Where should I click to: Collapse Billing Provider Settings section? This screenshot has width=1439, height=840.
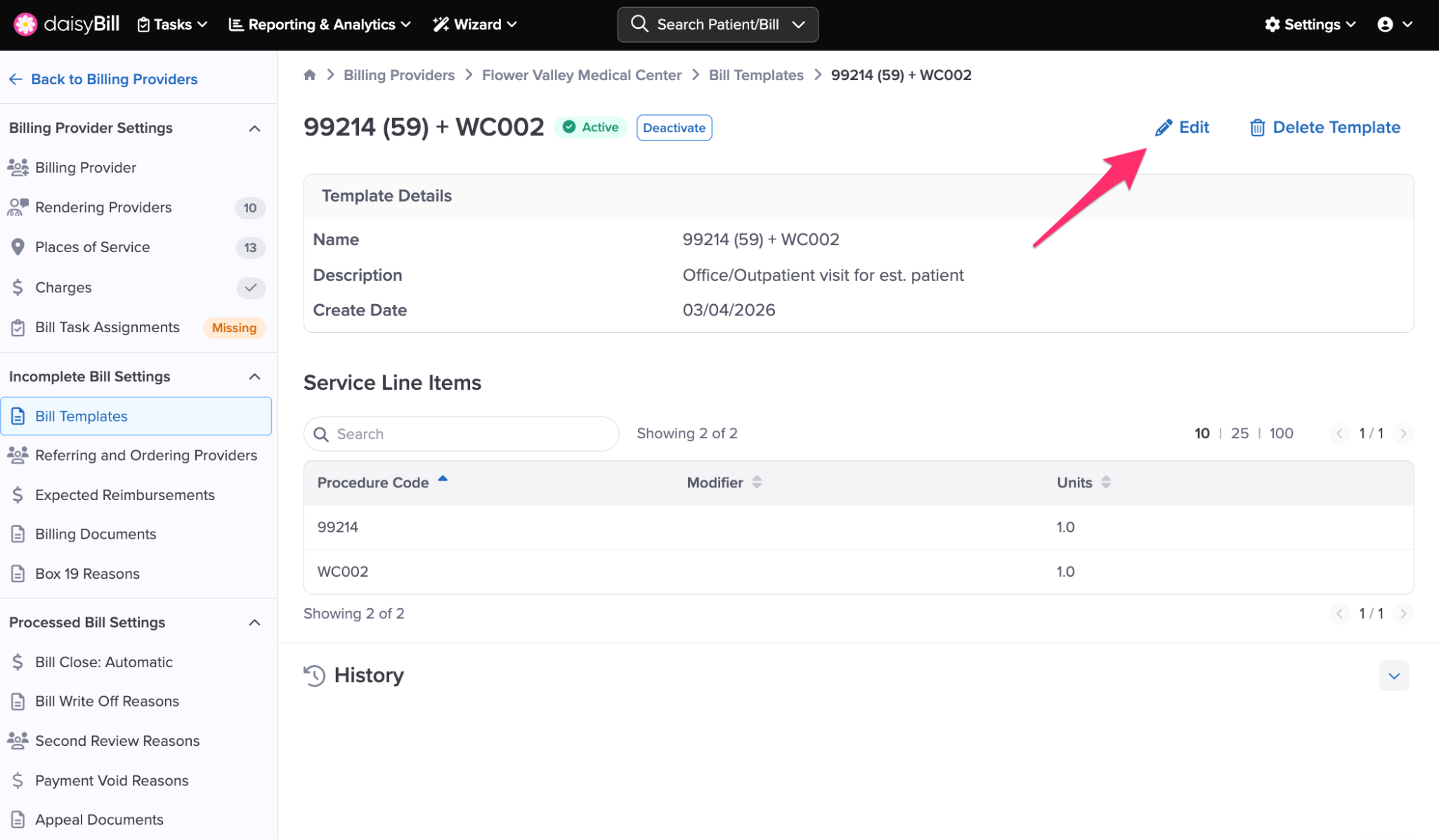(x=254, y=128)
